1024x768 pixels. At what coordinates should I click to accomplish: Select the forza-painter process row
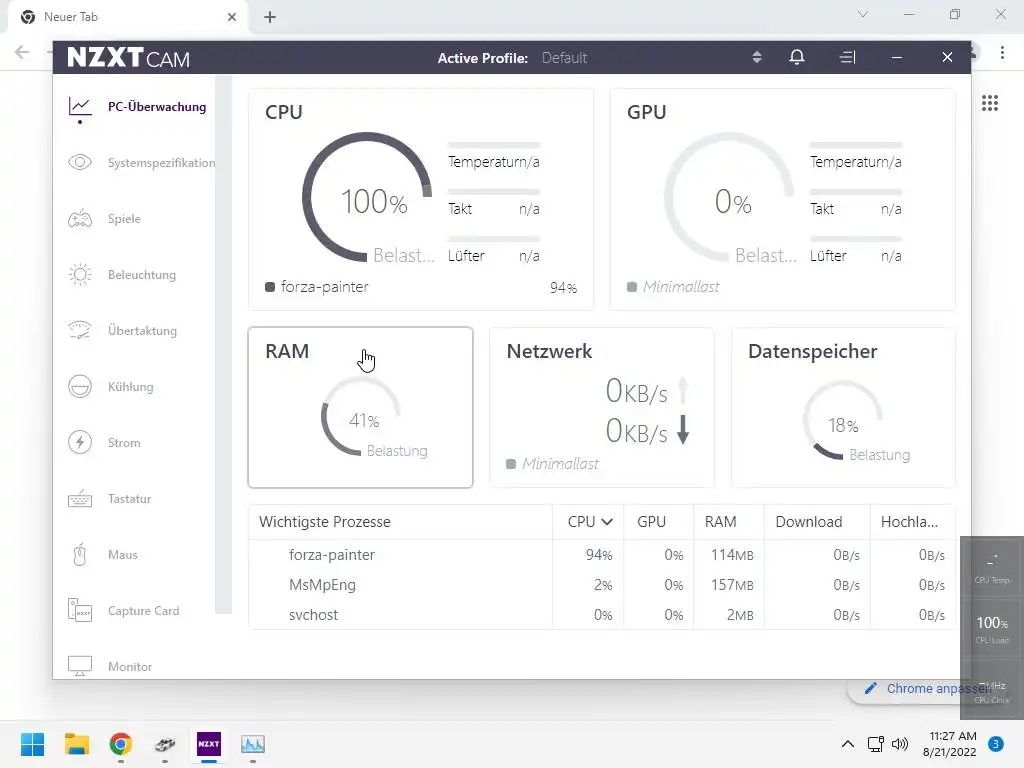[x=601, y=555]
